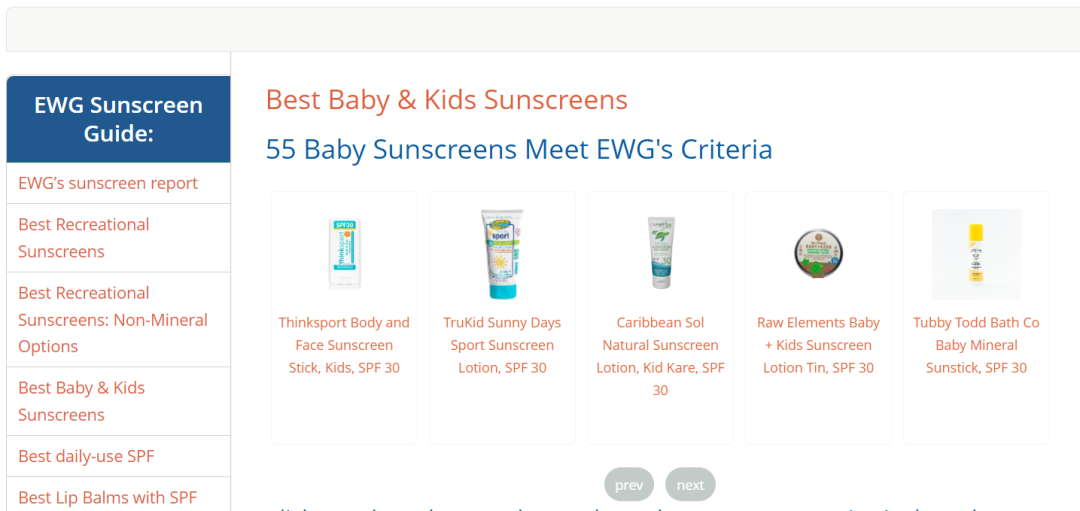Click the Raw Elements lotion tin image

[818, 253]
